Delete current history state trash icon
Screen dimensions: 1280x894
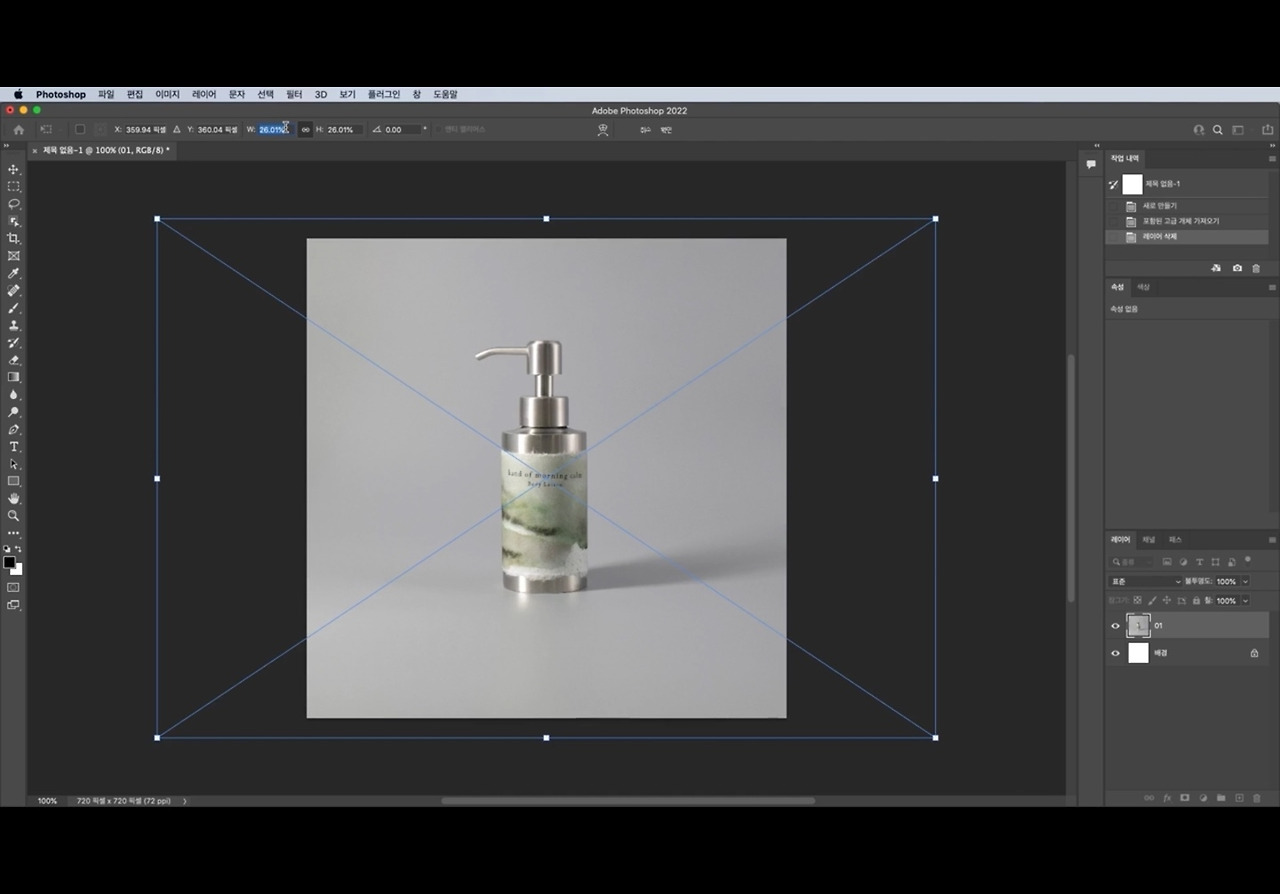[1256, 268]
